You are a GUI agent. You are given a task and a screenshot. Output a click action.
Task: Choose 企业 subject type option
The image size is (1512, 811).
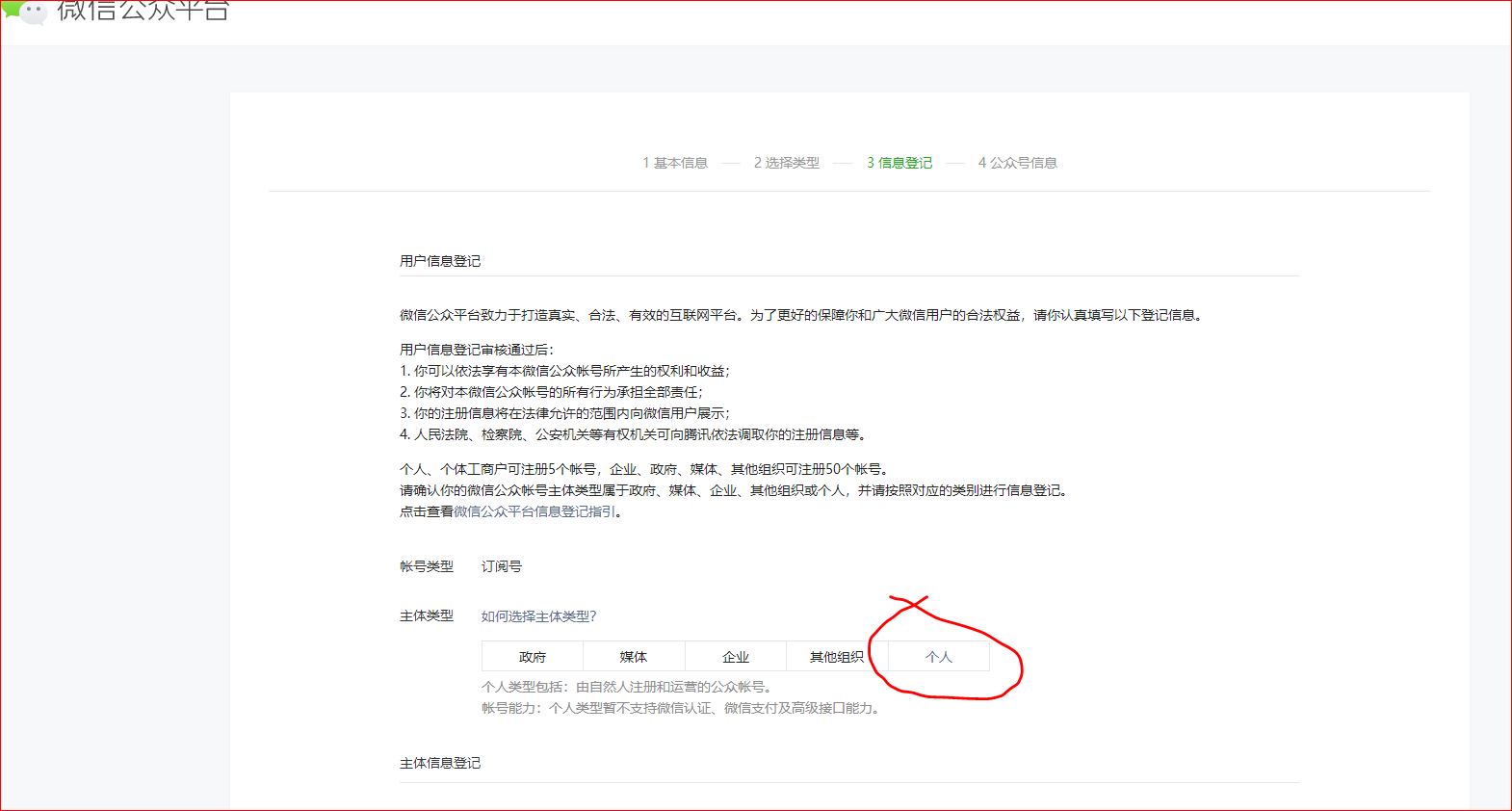(736, 657)
